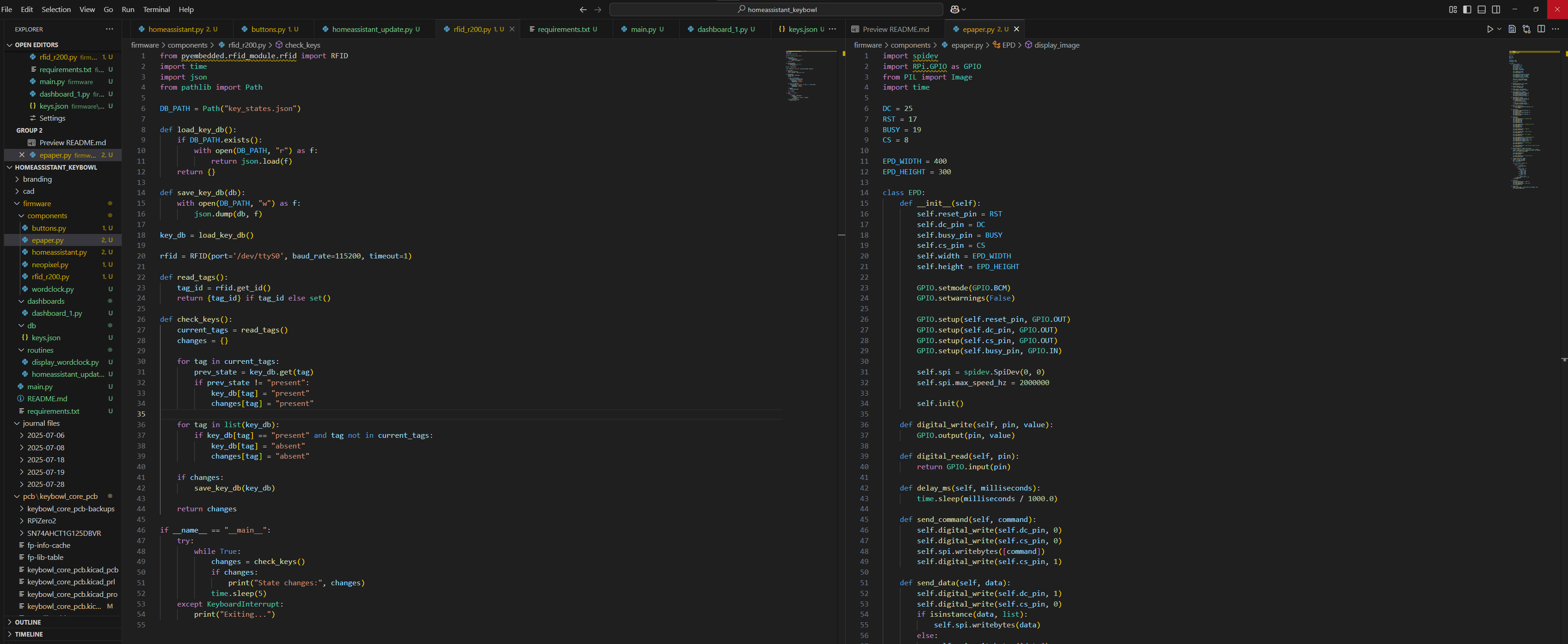Toggle secondary side bar visibility
The width and height of the screenshot is (1568, 644).
1496,10
